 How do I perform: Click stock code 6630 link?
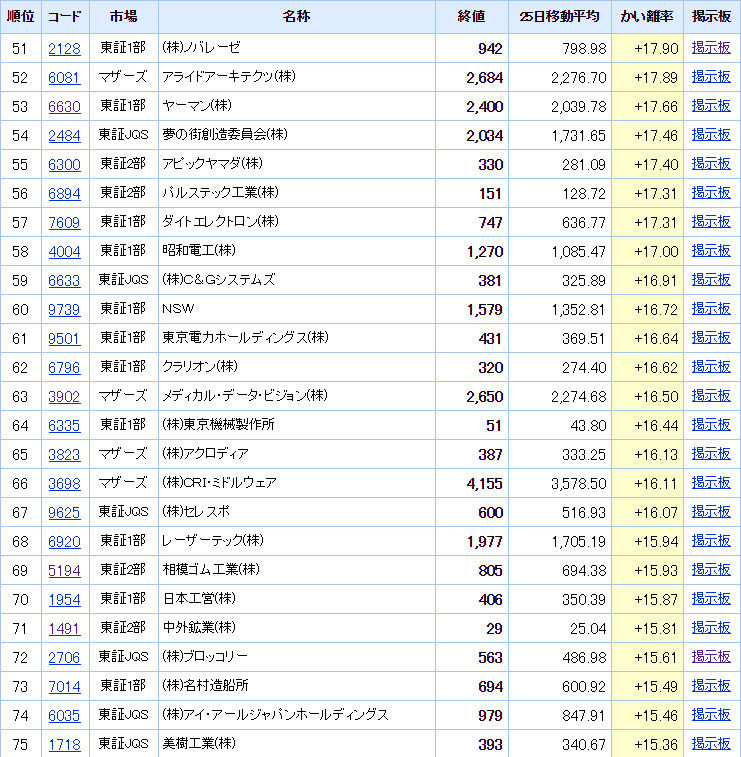pyautogui.click(x=64, y=107)
